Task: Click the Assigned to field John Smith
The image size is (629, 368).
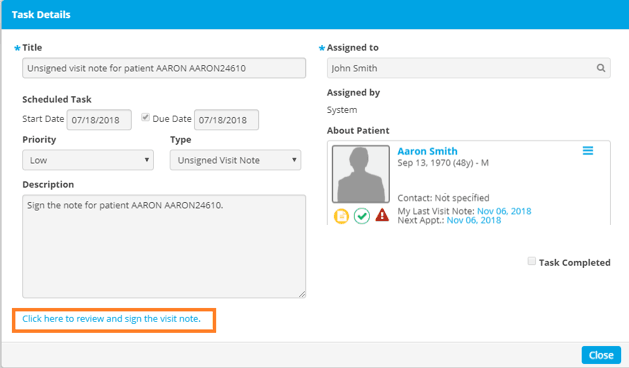Action: point(469,68)
